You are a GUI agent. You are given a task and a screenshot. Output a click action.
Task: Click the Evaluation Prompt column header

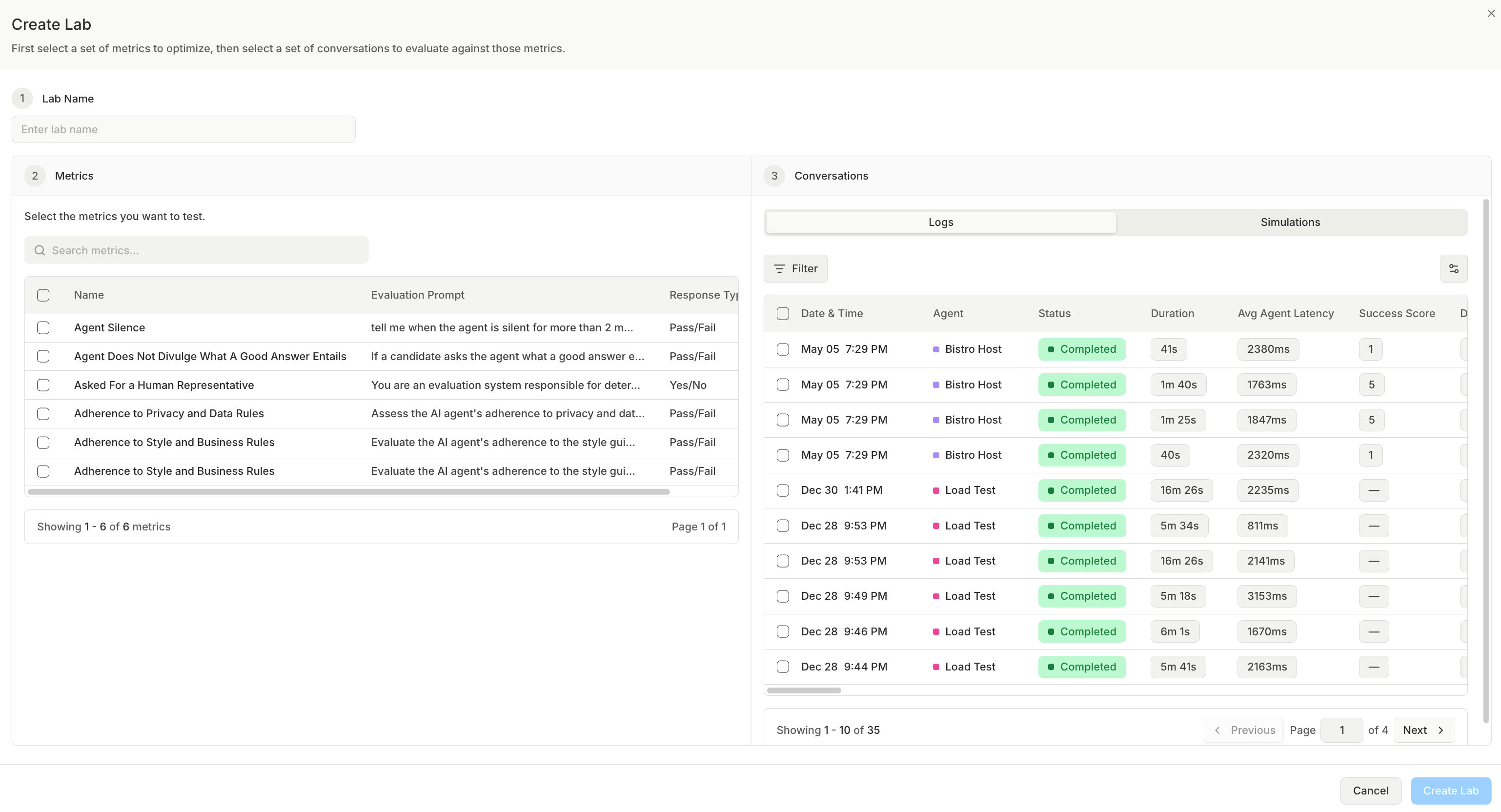[x=417, y=295]
